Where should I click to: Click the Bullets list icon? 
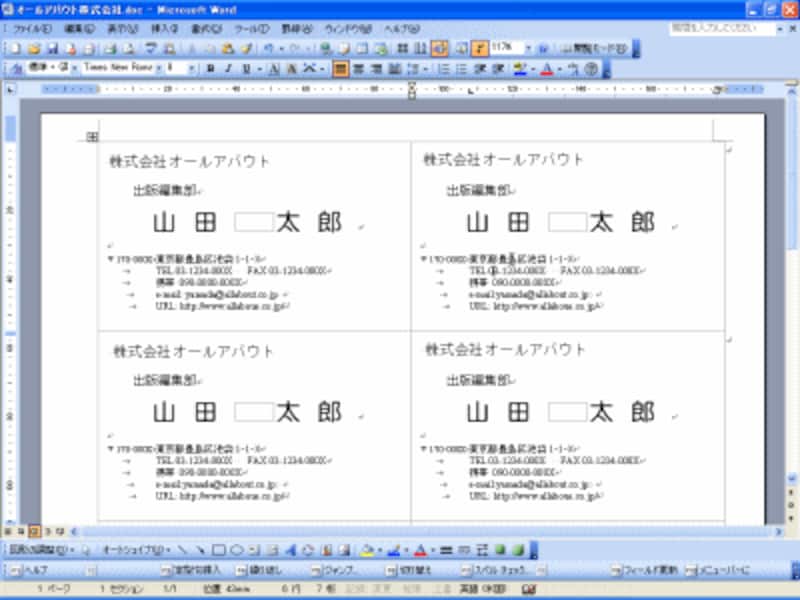pyautogui.click(x=461, y=68)
